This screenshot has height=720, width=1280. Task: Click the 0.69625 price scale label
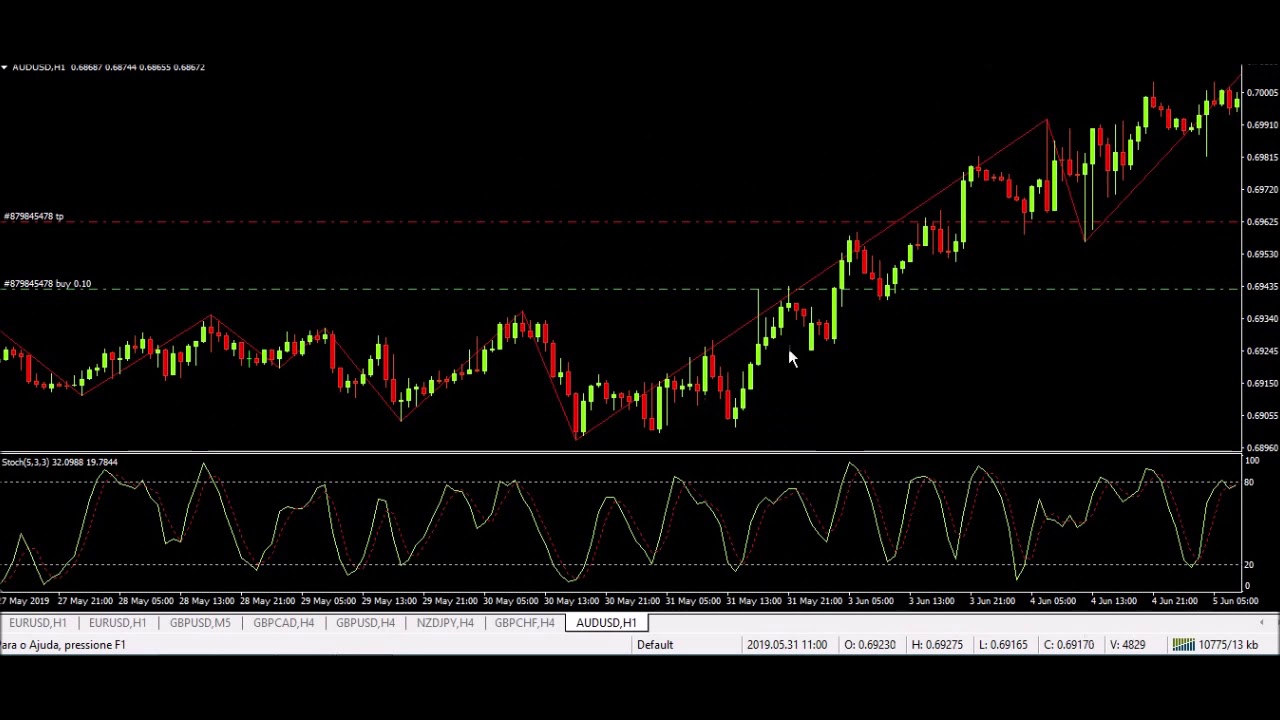[x=1263, y=222]
